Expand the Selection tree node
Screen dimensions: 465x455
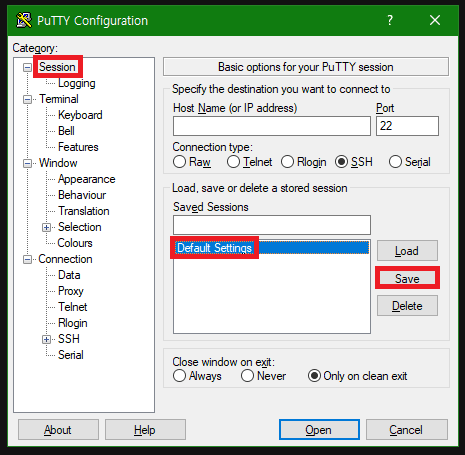point(46,227)
